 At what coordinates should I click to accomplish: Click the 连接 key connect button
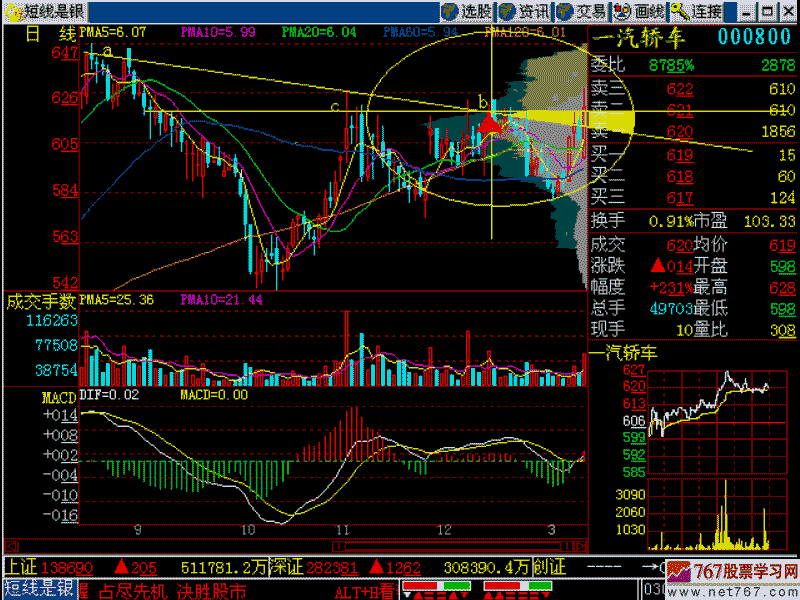[x=697, y=11]
